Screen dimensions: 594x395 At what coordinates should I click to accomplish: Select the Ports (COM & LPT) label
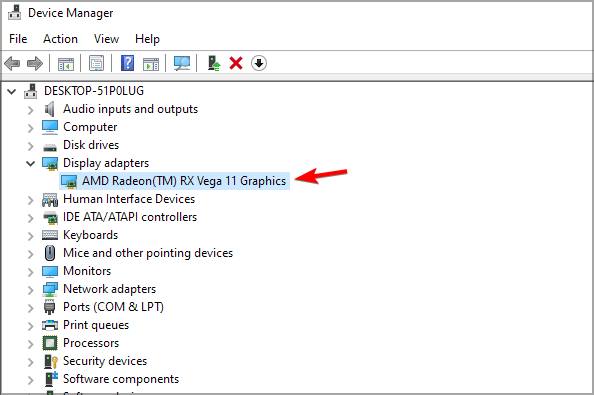[113, 307]
